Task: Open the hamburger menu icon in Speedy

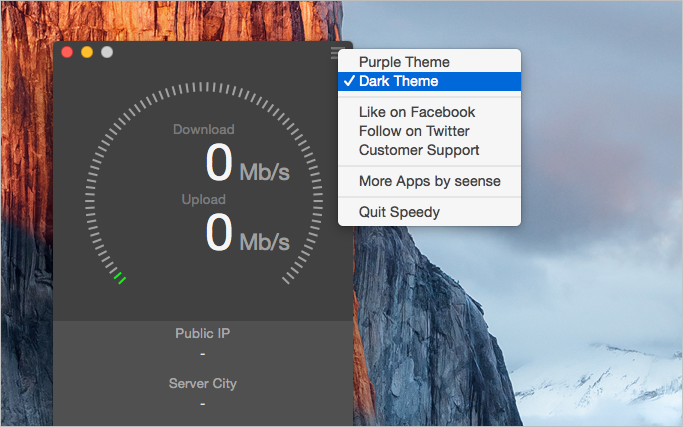Action: pyautogui.click(x=335, y=53)
